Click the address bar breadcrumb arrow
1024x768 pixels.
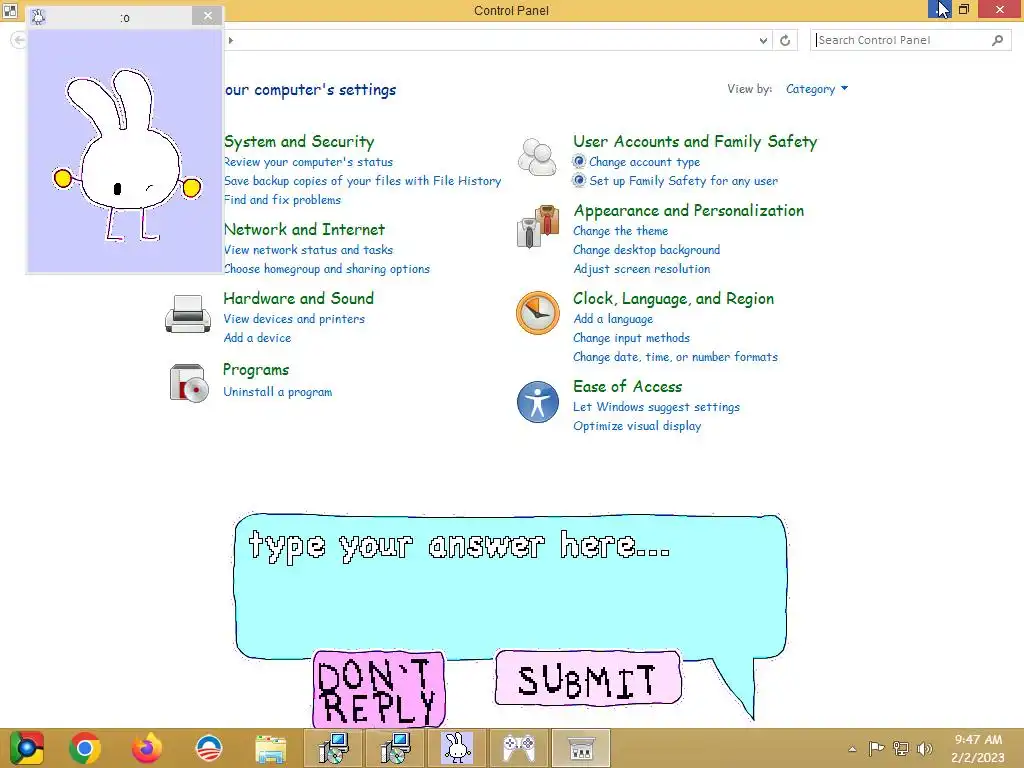point(231,40)
